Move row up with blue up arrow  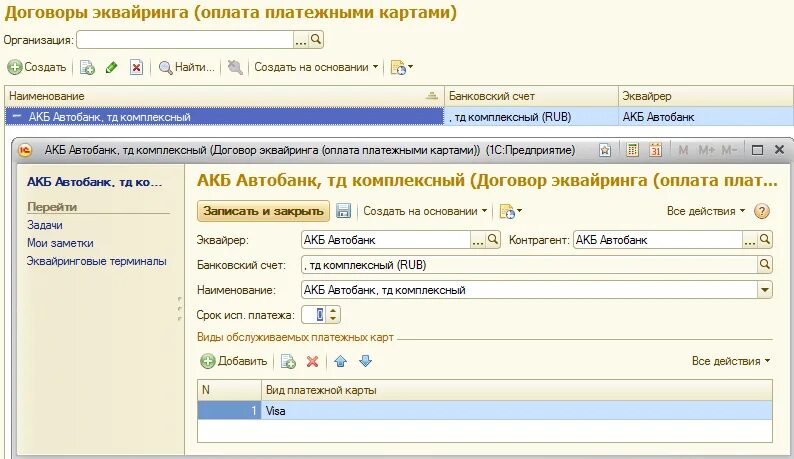(340, 361)
